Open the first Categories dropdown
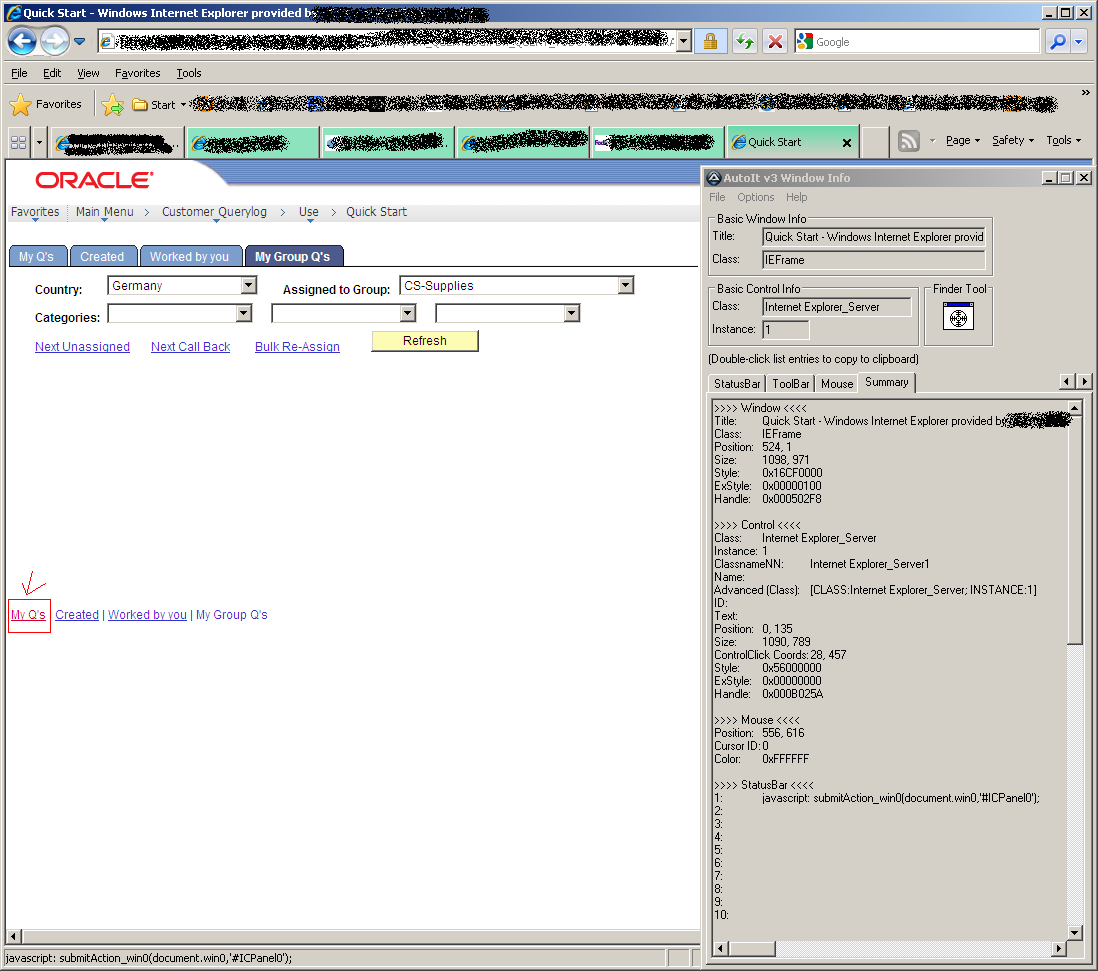Viewport: 1098px width, 971px height. (x=243, y=314)
